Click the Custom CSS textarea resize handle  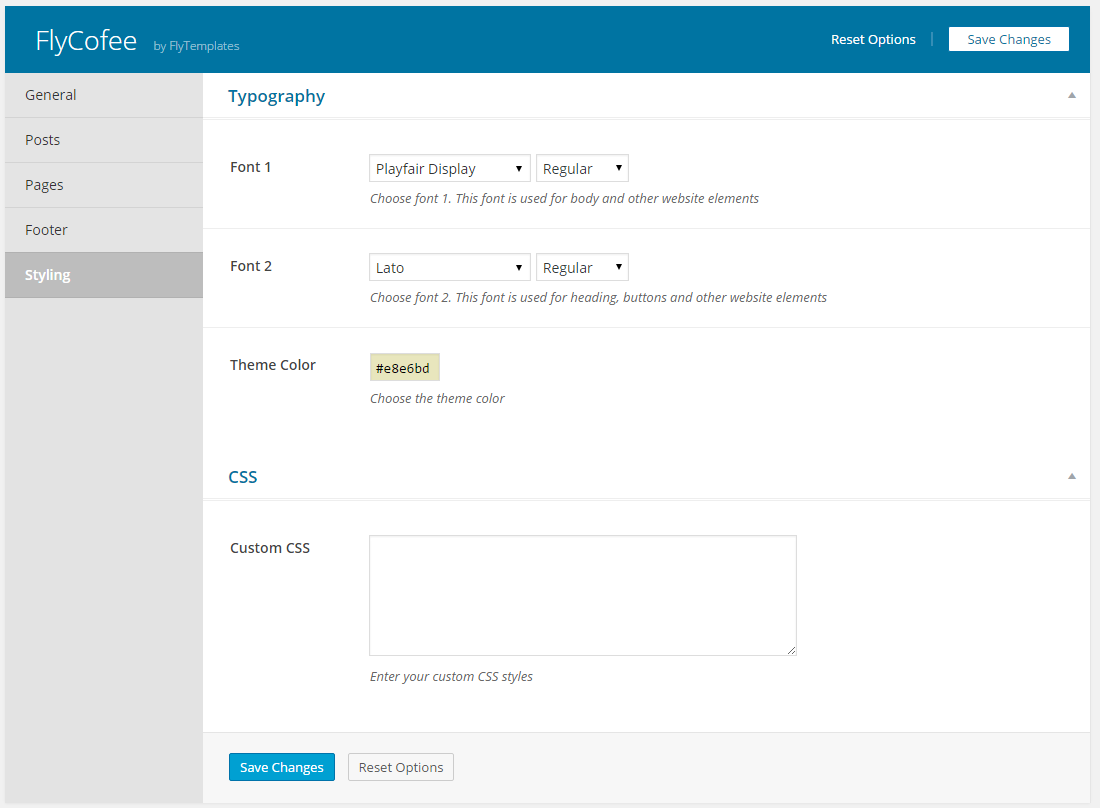(x=791, y=650)
